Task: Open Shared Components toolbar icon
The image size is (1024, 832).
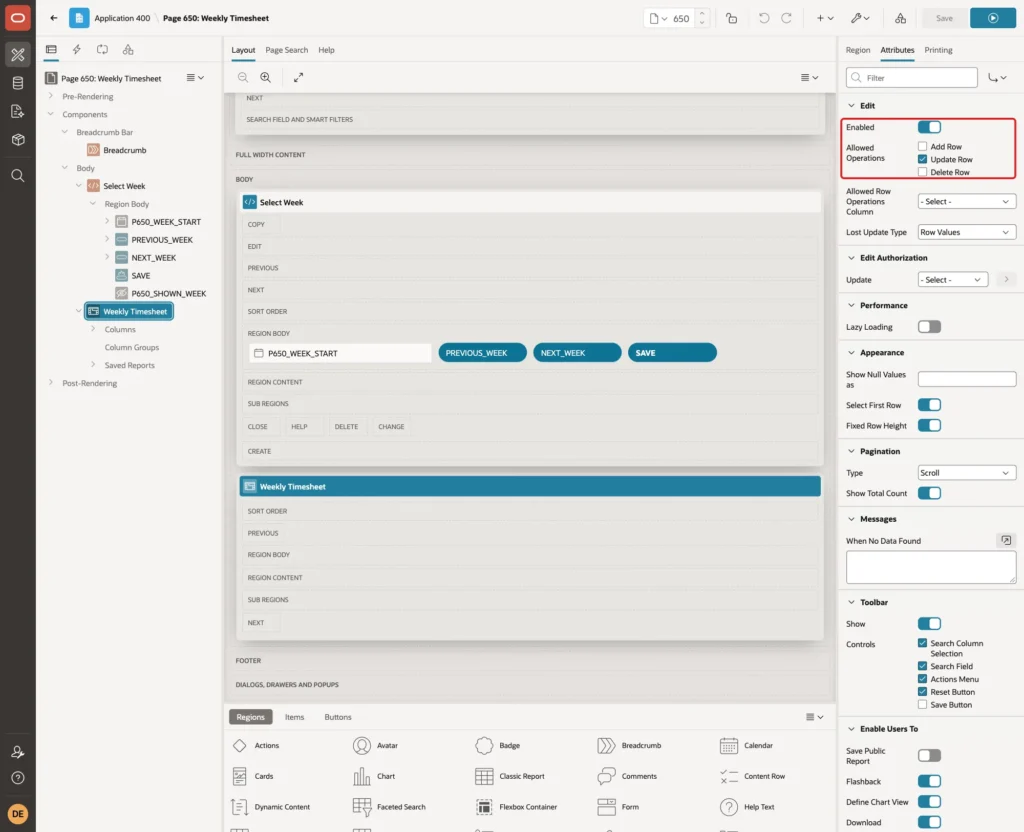Action: tap(901, 18)
